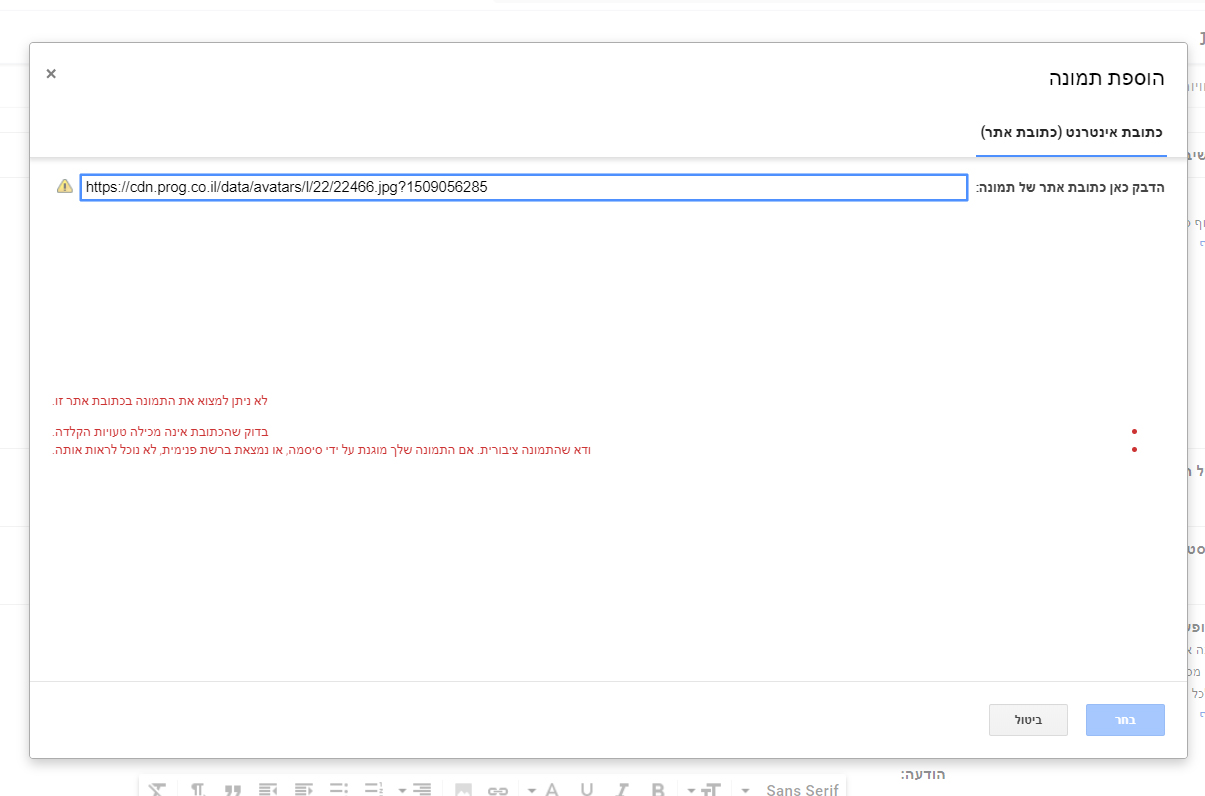Viewport: 1205px width, 796px height.
Task: Click remove formatting icon in compose toolbar
Action: click(157, 790)
